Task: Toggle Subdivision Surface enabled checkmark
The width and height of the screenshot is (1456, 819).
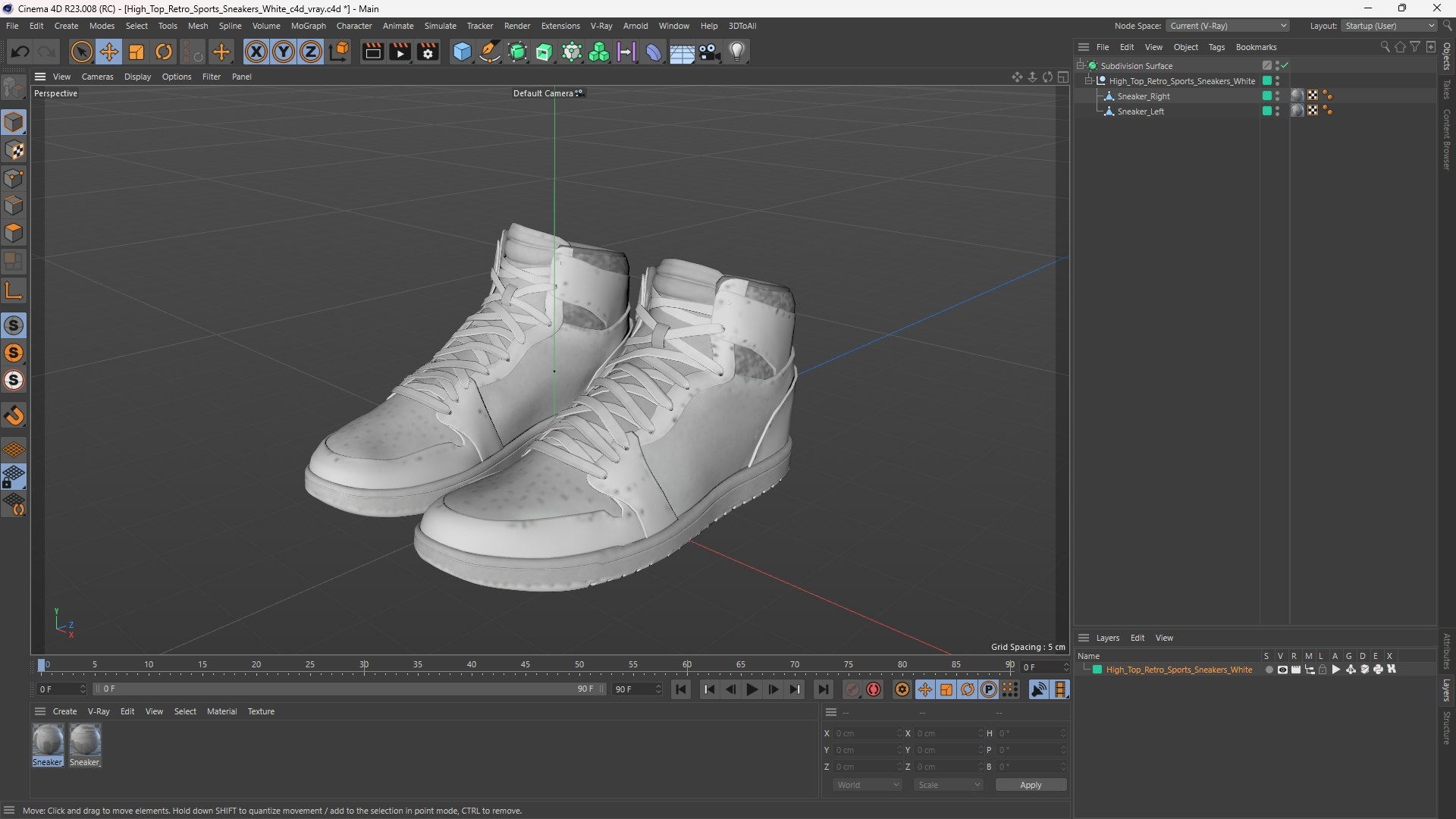Action: coord(1285,66)
